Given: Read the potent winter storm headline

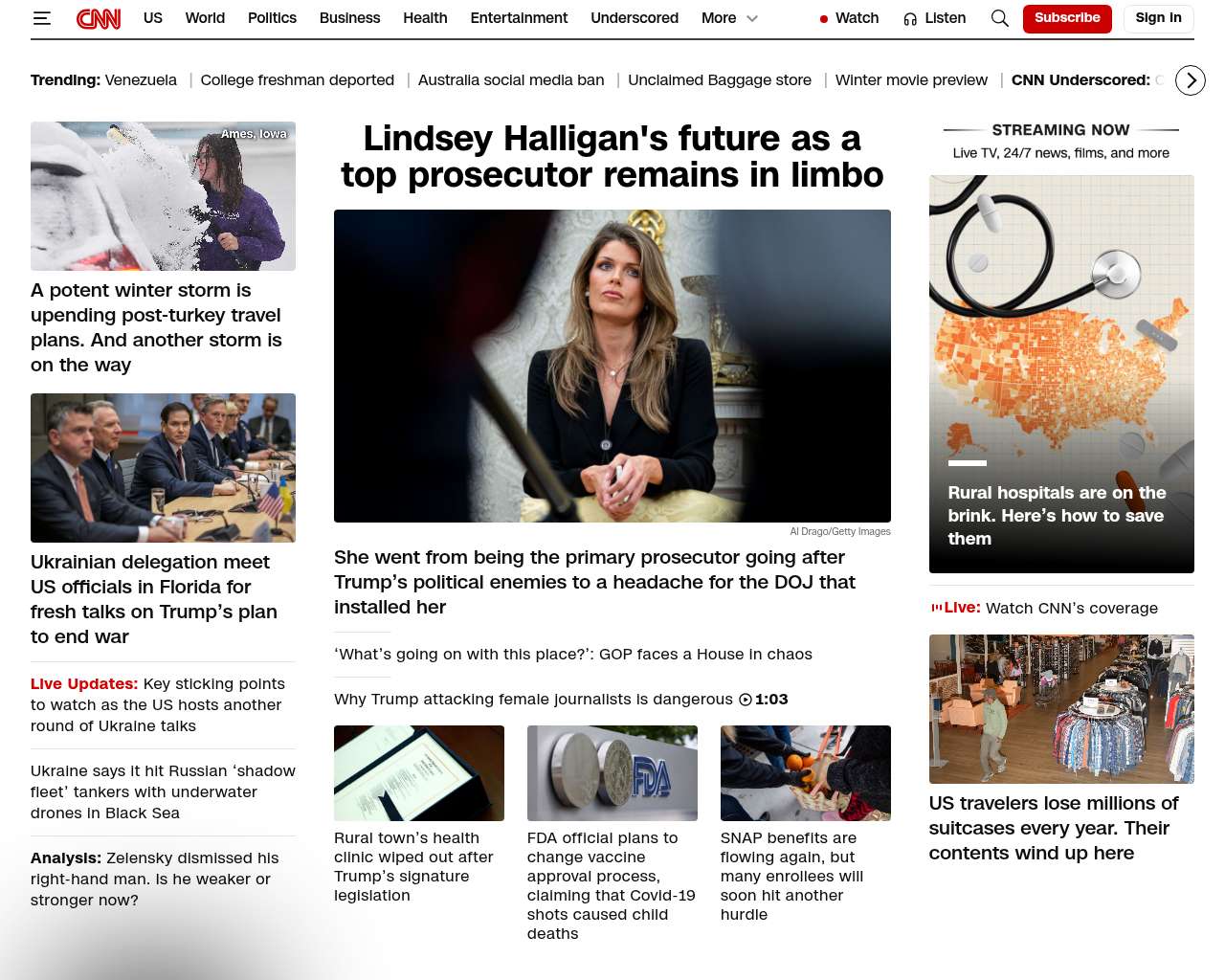Looking at the screenshot, I should pyautogui.click(x=157, y=327).
